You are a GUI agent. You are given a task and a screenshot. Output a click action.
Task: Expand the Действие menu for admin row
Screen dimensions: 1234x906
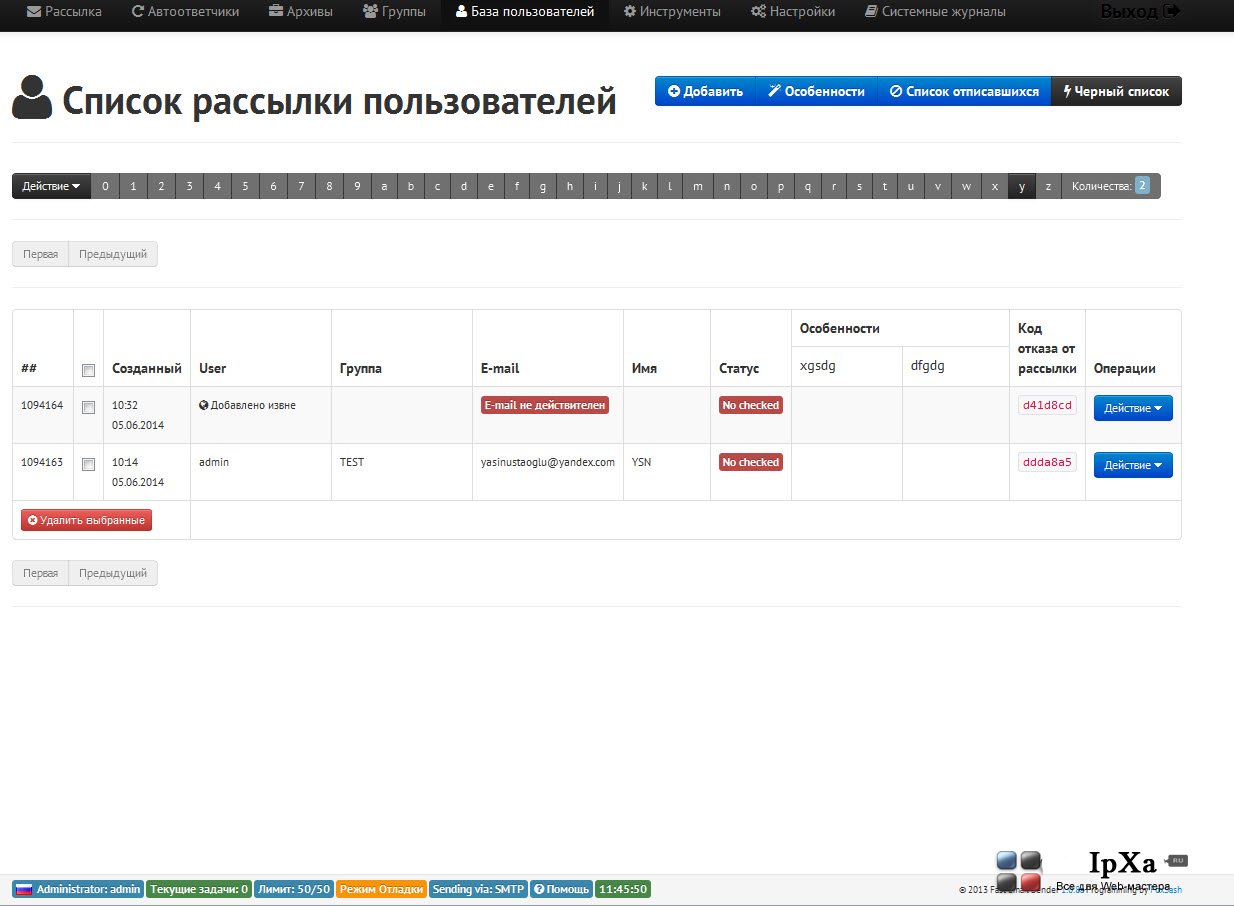[x=1133, y=465]
